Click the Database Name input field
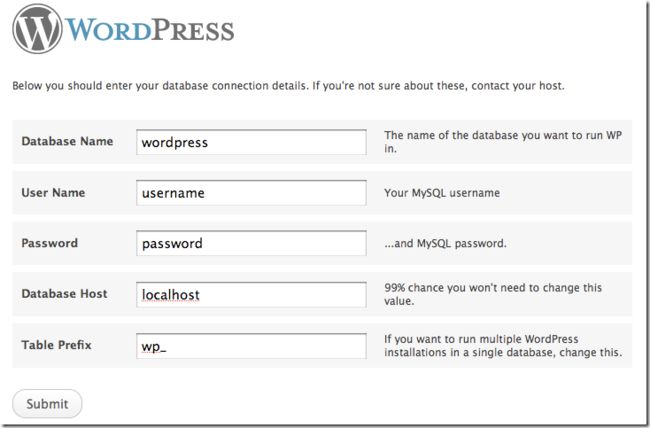Screen dimensions: 650x428 [251, 142]
